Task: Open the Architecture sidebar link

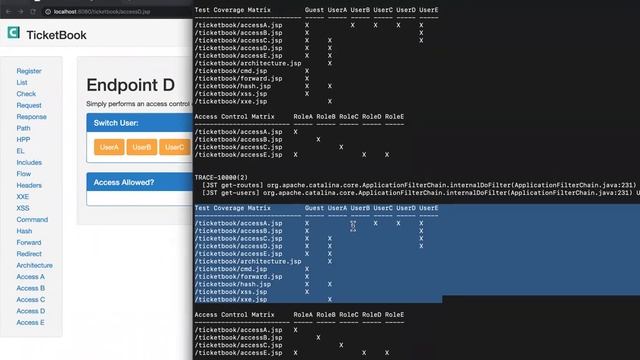Action: point(35,265)
